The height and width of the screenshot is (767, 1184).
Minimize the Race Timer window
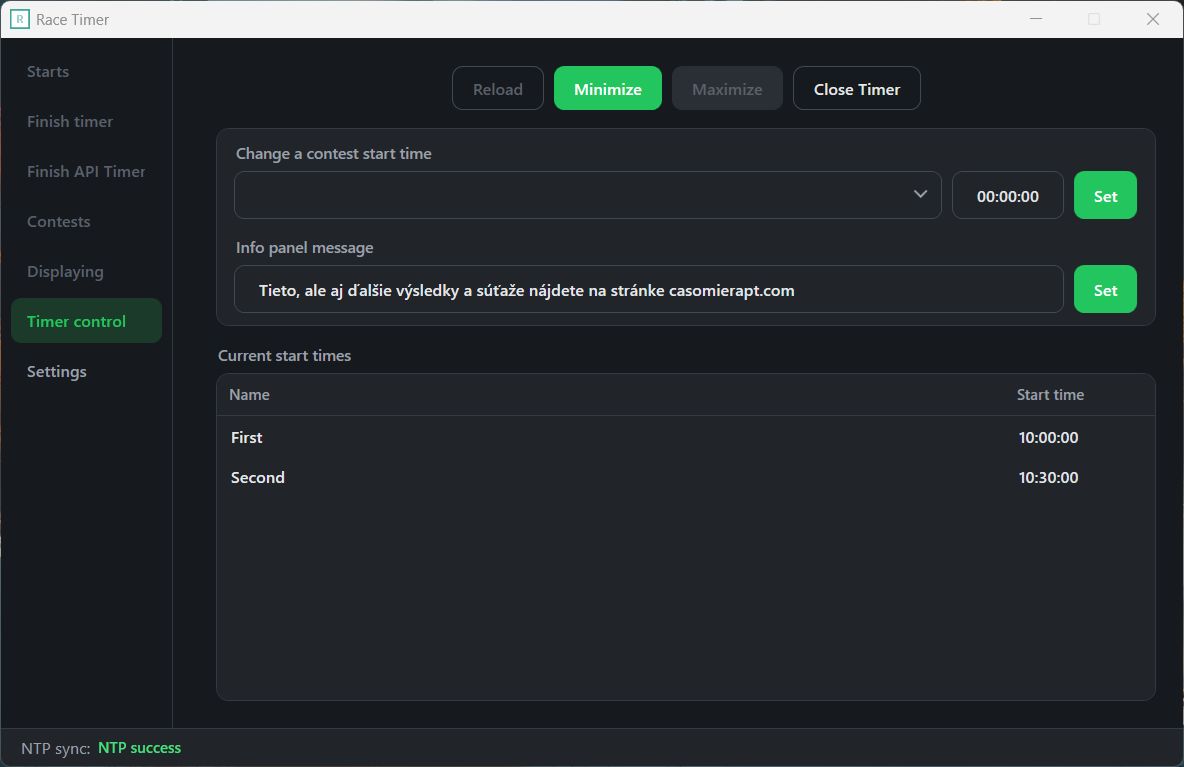tap(1036, 19)
